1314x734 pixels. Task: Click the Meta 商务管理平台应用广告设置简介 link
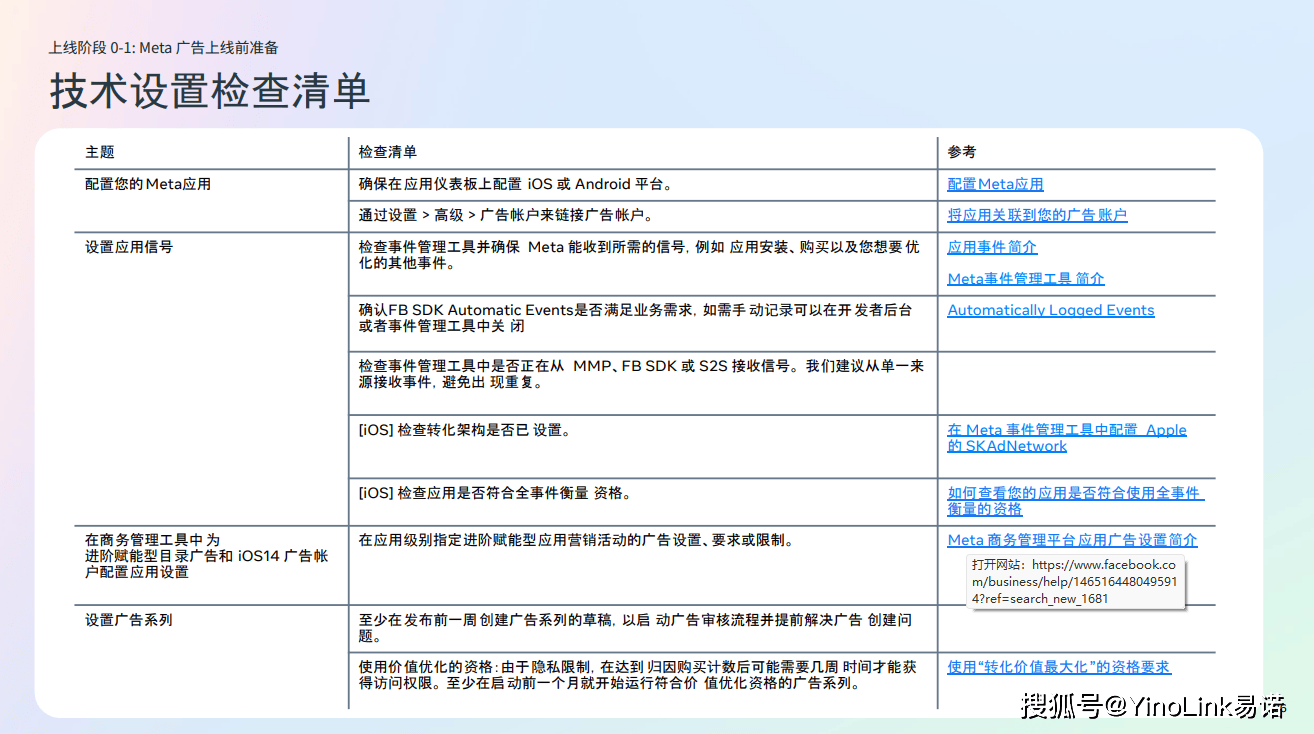point(1072,540)
